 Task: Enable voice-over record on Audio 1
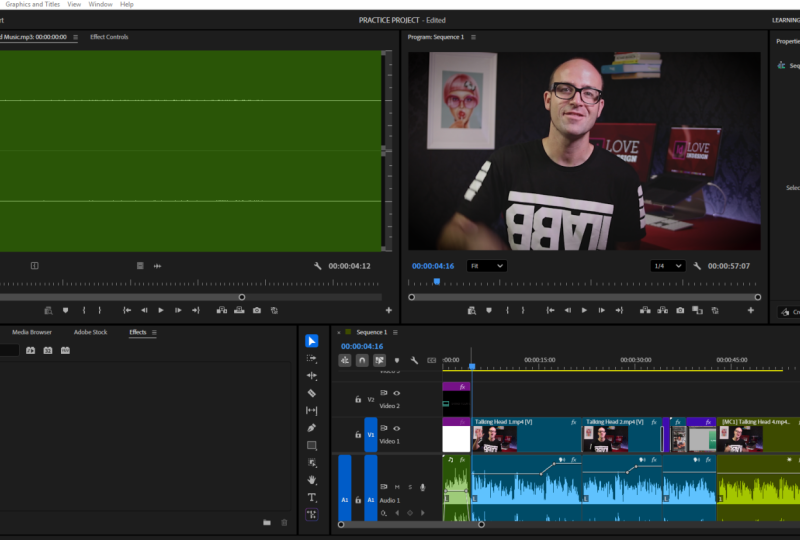pyautogui.click(x=422, y=487)
